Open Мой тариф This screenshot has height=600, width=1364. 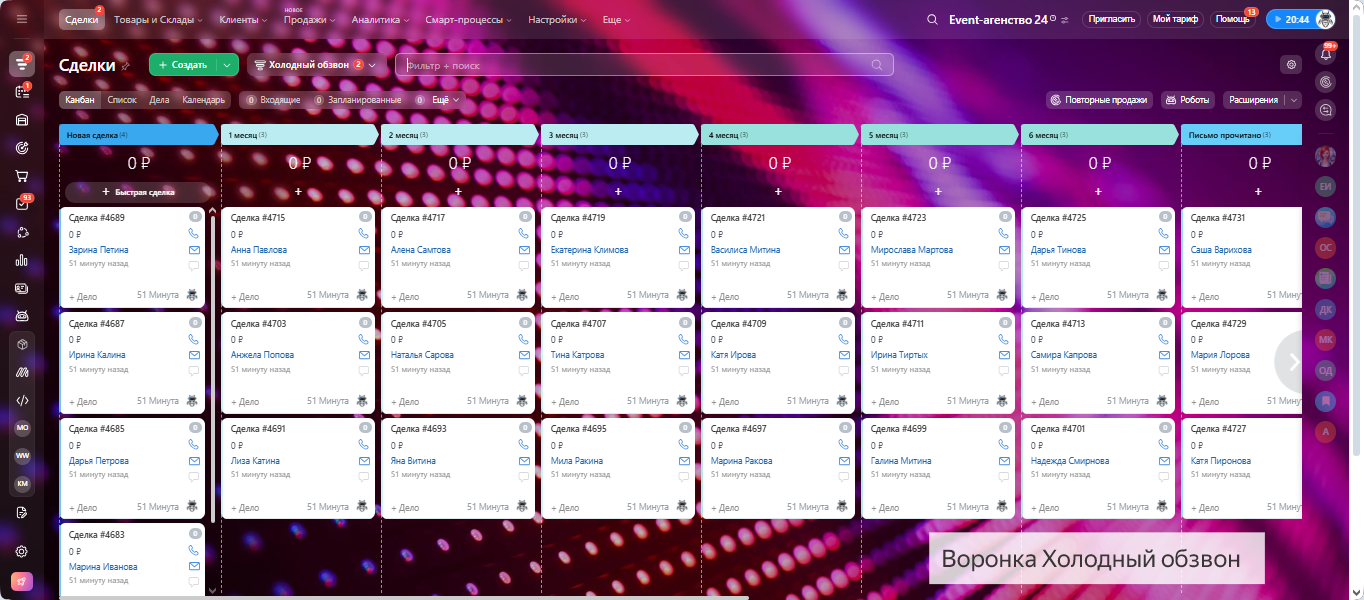(x=1175, y=19)
